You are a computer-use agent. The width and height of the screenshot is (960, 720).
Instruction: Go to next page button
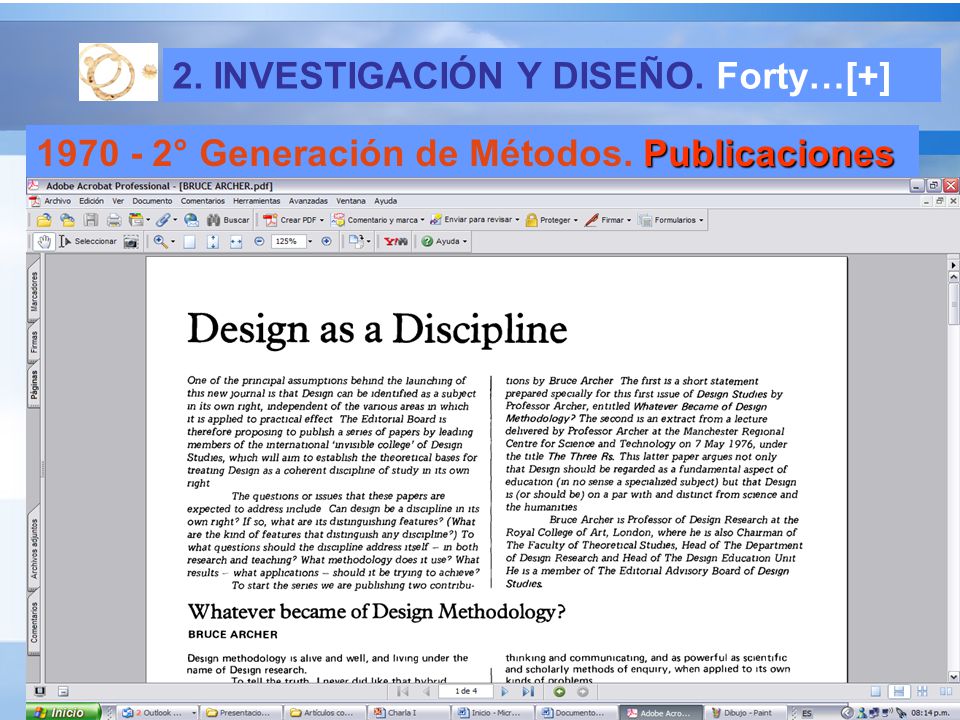click(x=504, y=691)
